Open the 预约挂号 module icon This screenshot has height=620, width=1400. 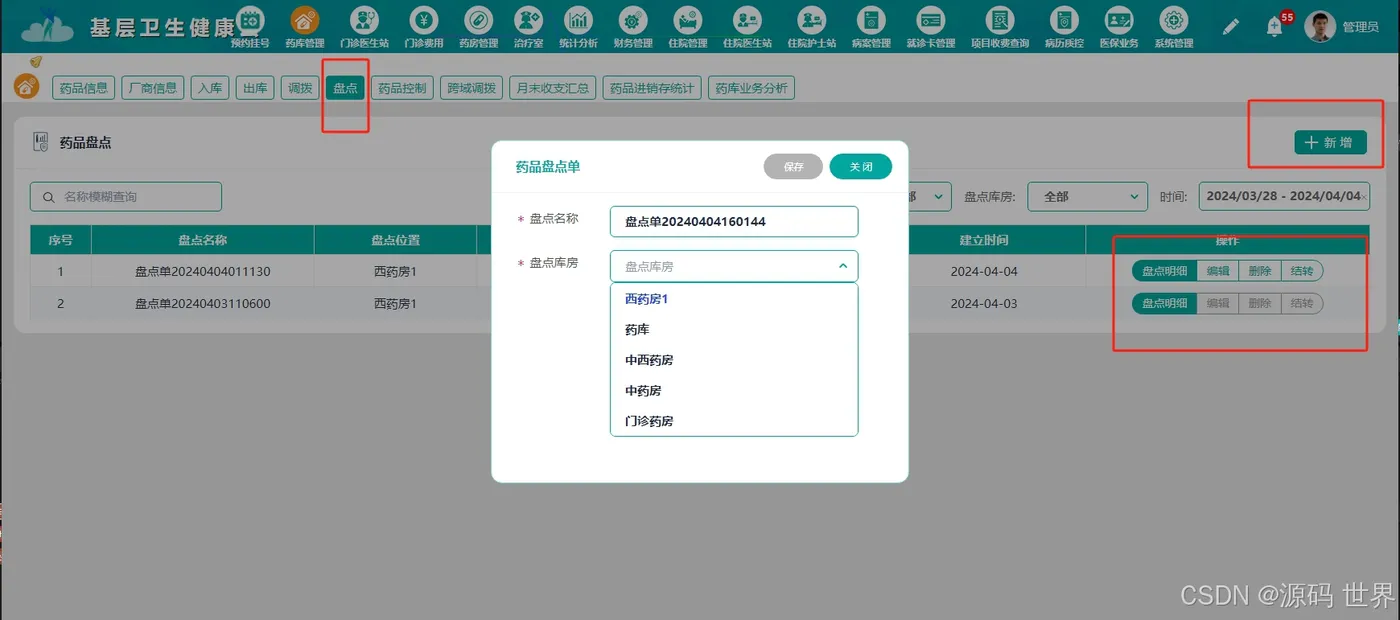click(x=250, y=20)
